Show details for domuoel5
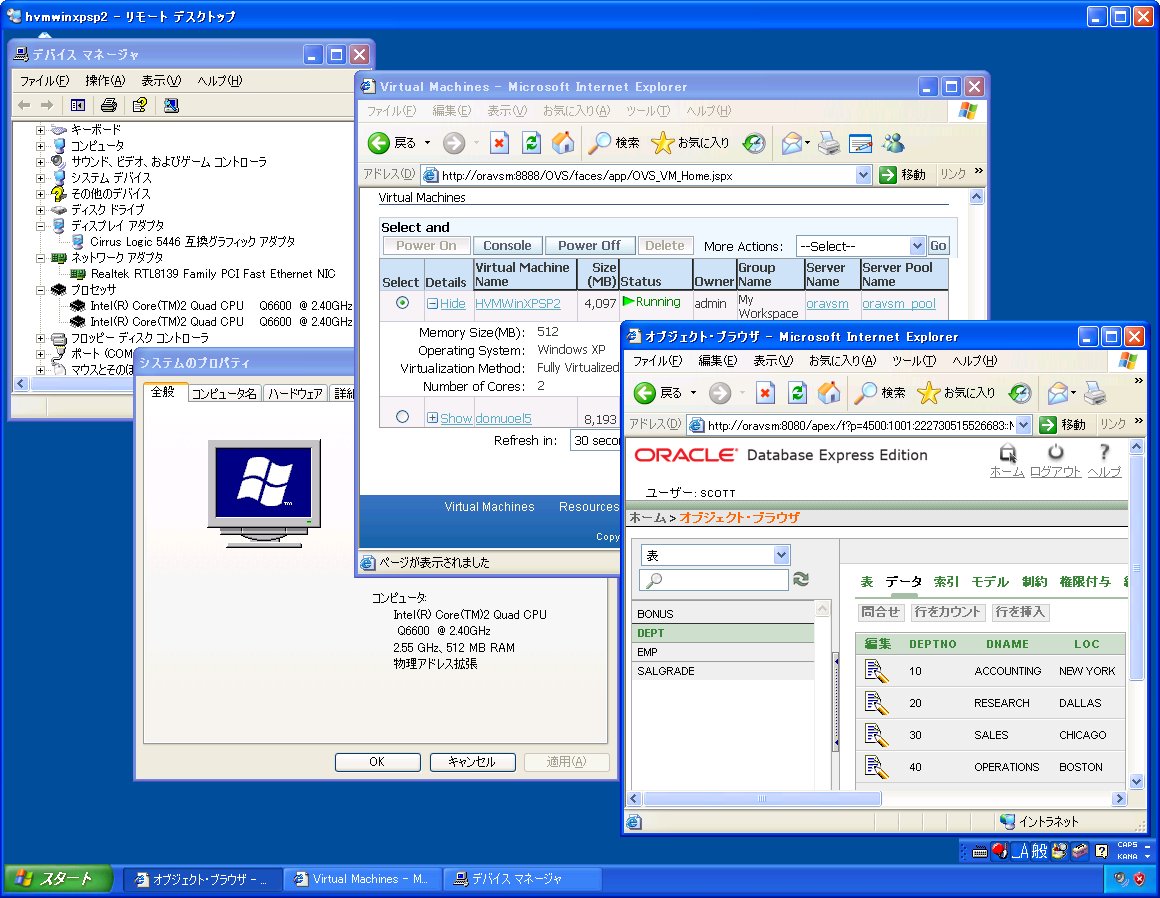This screenshot has width=1160, height=898. [450, 418]
